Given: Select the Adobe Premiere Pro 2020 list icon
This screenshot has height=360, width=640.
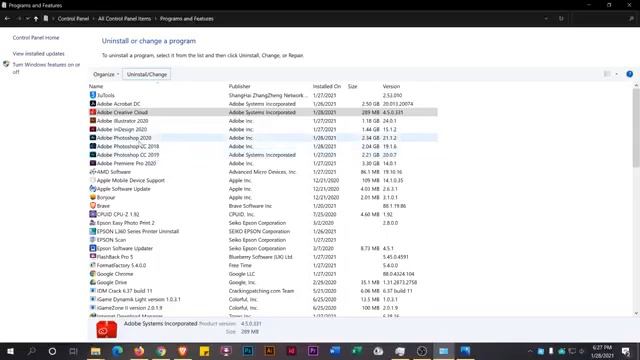Looking at the screenshot, I should (93, 163).
